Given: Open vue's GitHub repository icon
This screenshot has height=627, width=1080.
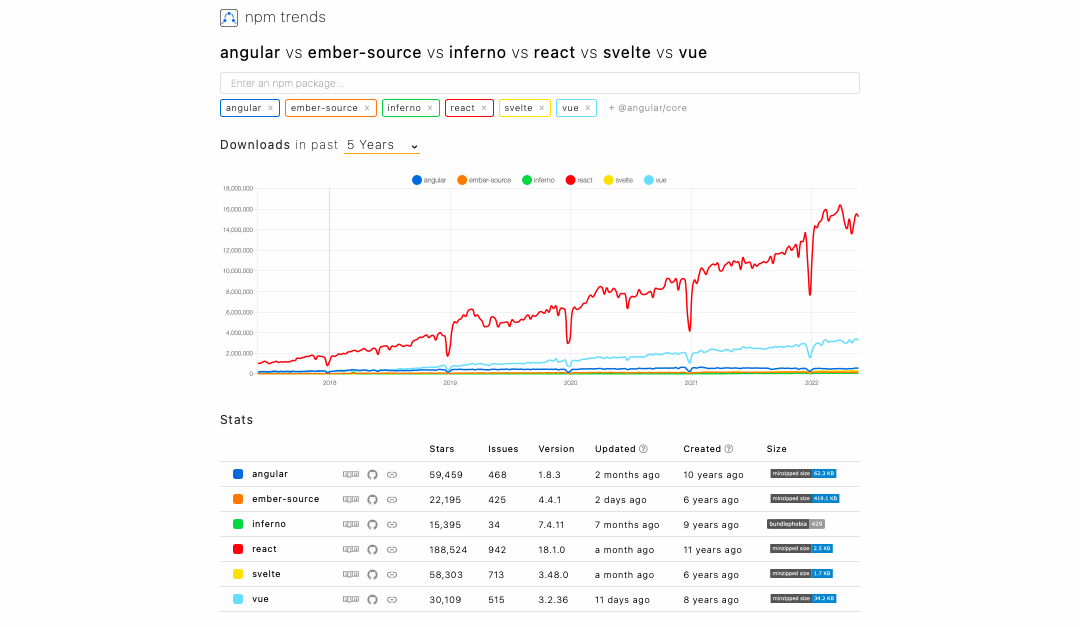Looking at the screenshot, I should tap(372, 599).
